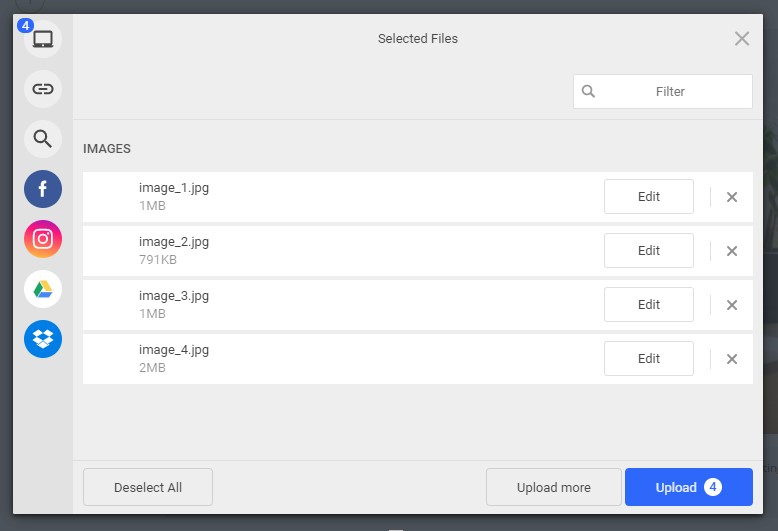Remove image_2.jpg from the selected files

[x=732, y=251]
